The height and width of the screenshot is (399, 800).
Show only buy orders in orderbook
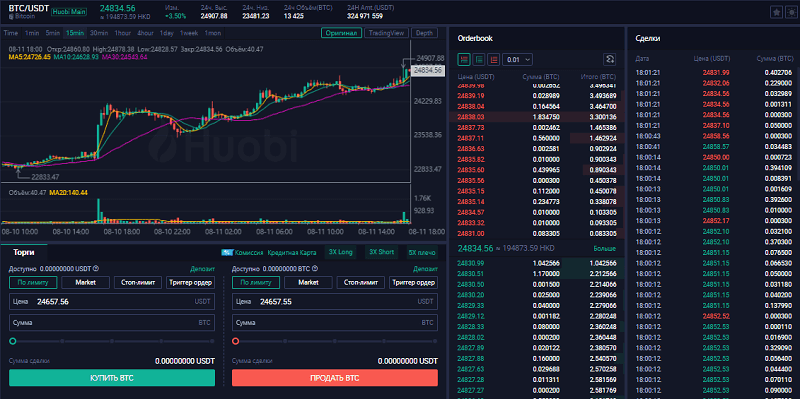[x=479, y=60]
